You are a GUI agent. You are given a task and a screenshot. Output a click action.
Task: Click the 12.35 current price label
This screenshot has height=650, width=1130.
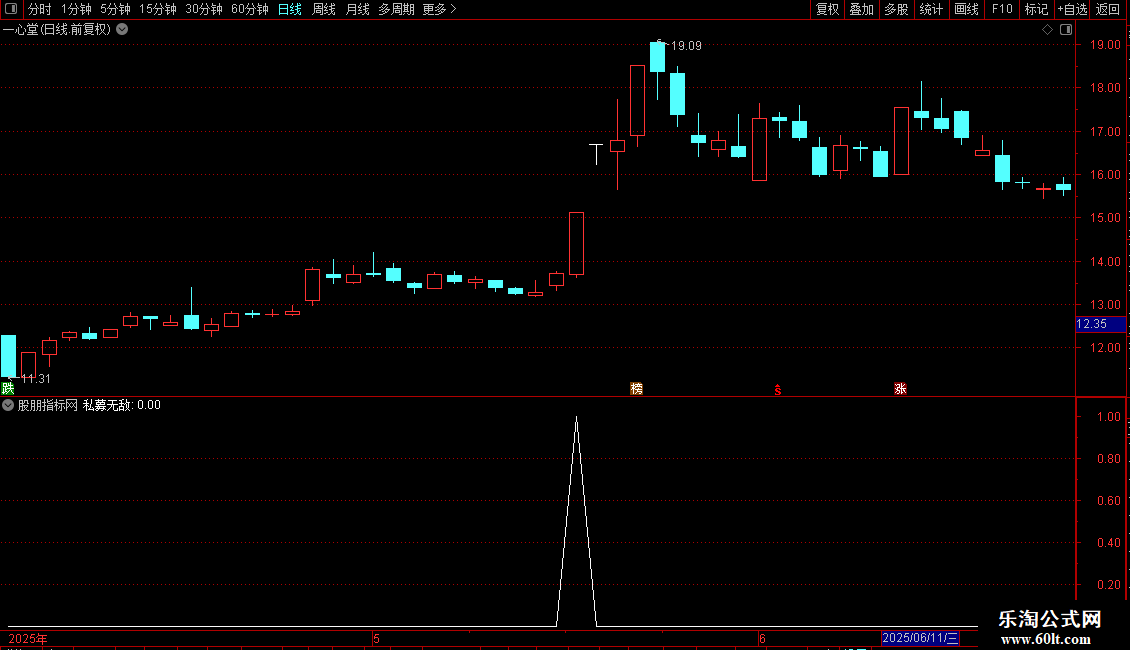point(1100,324)
